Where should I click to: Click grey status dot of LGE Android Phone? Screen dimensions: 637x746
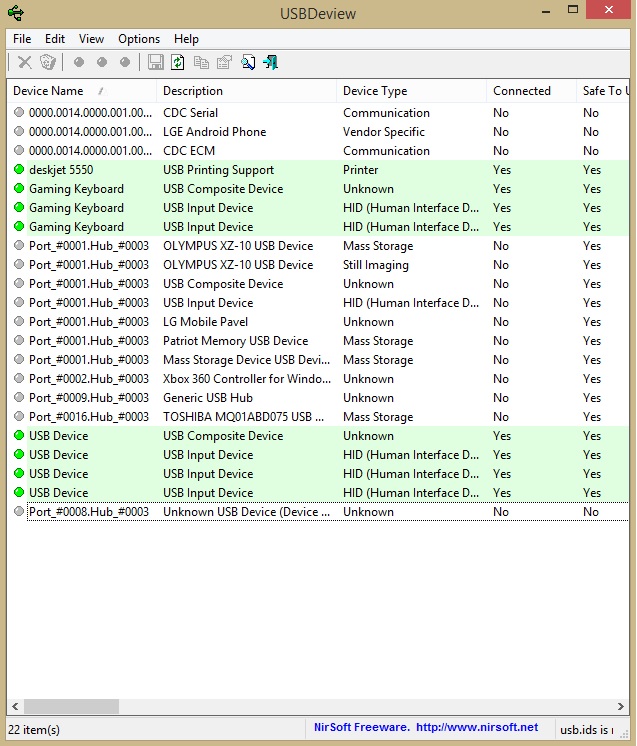point(19,131)
